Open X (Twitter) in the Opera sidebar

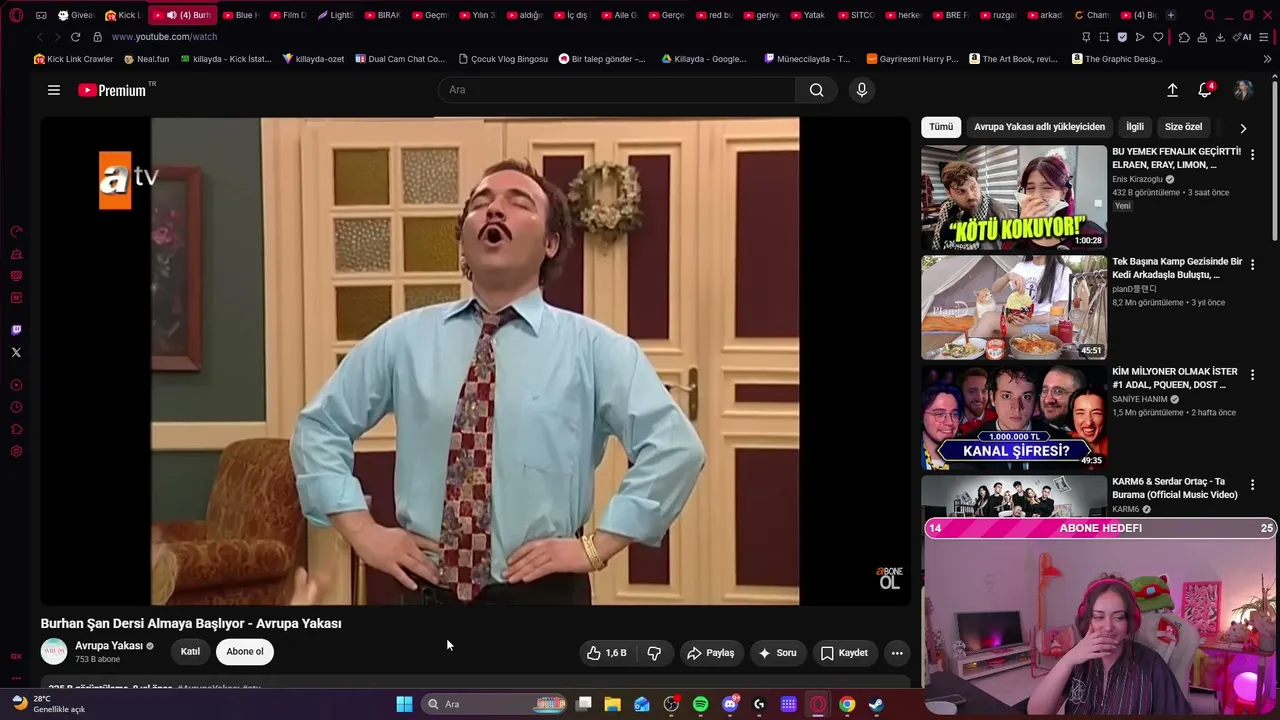(16, 352)
